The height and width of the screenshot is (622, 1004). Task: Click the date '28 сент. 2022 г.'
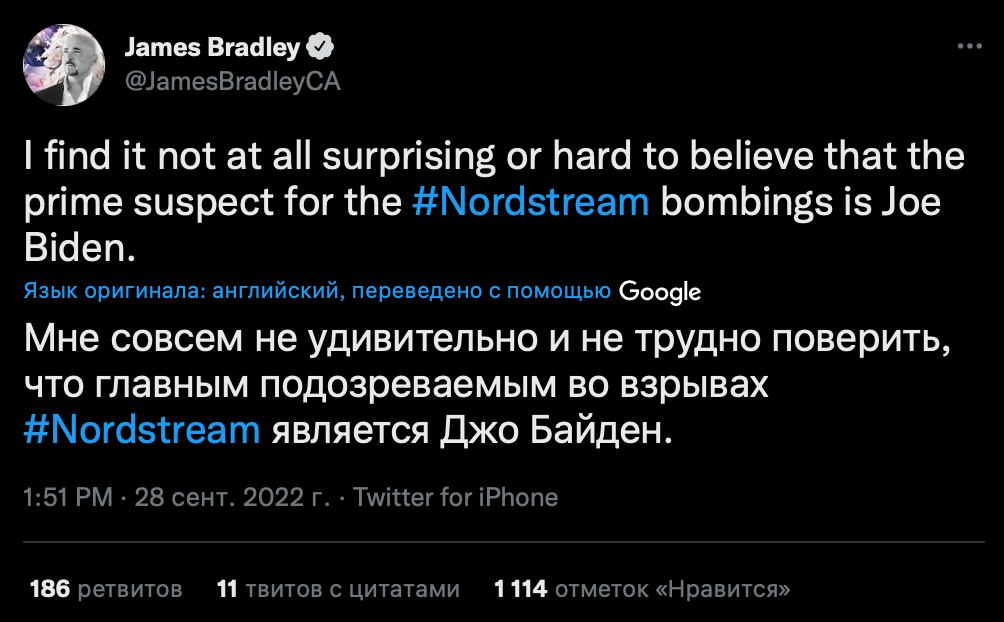click(x=232, y=497)
